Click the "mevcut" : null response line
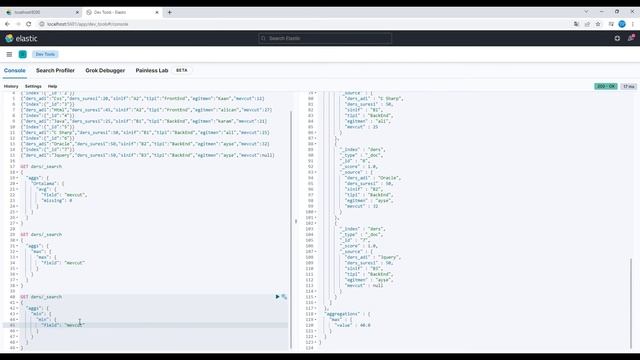Image resolution: width=640 pixels, height=360 pixels. tap(364, 286)
